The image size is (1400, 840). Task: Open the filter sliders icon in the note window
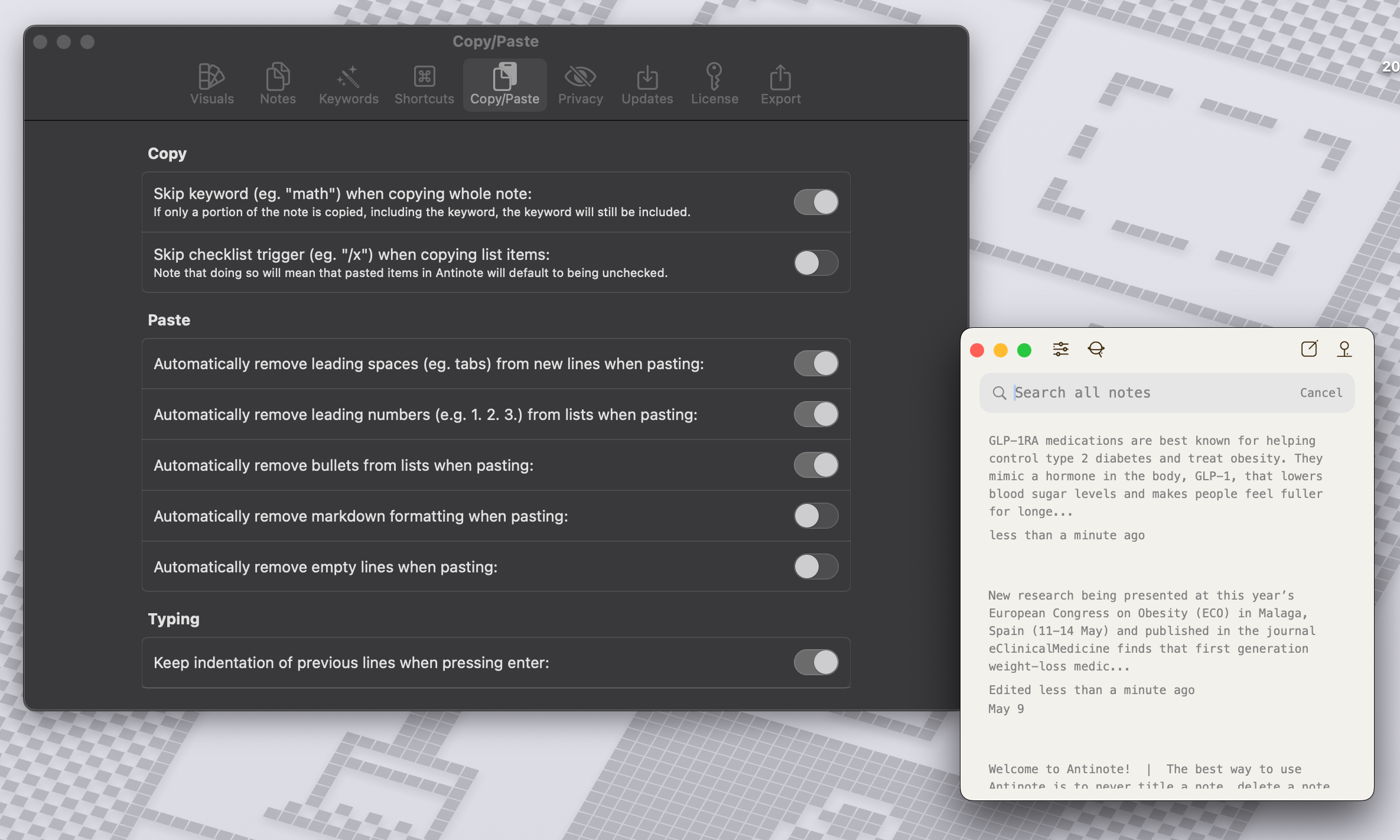(x=1060, y=349)
